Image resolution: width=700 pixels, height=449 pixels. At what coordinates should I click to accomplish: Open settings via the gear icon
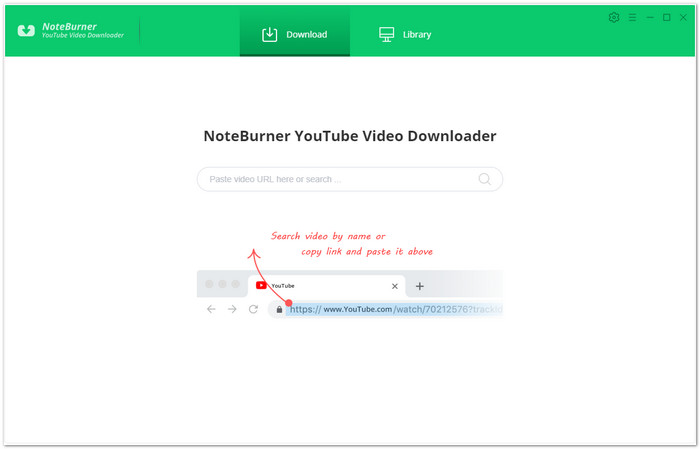614,17
